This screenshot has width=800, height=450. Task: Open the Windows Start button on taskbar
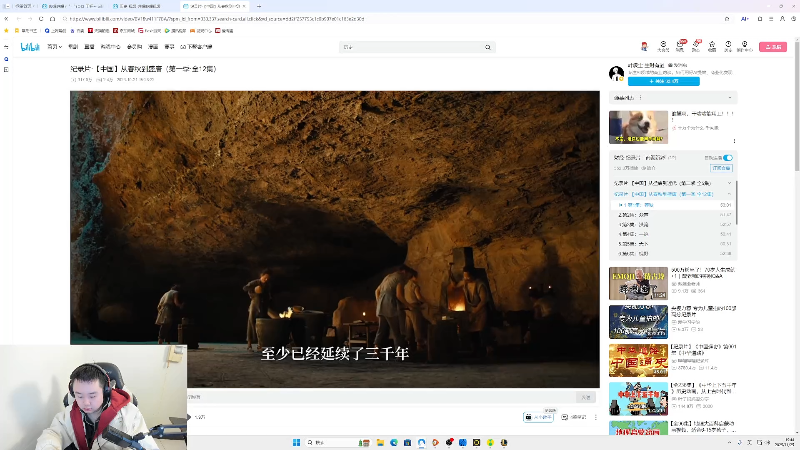(296, 442)
